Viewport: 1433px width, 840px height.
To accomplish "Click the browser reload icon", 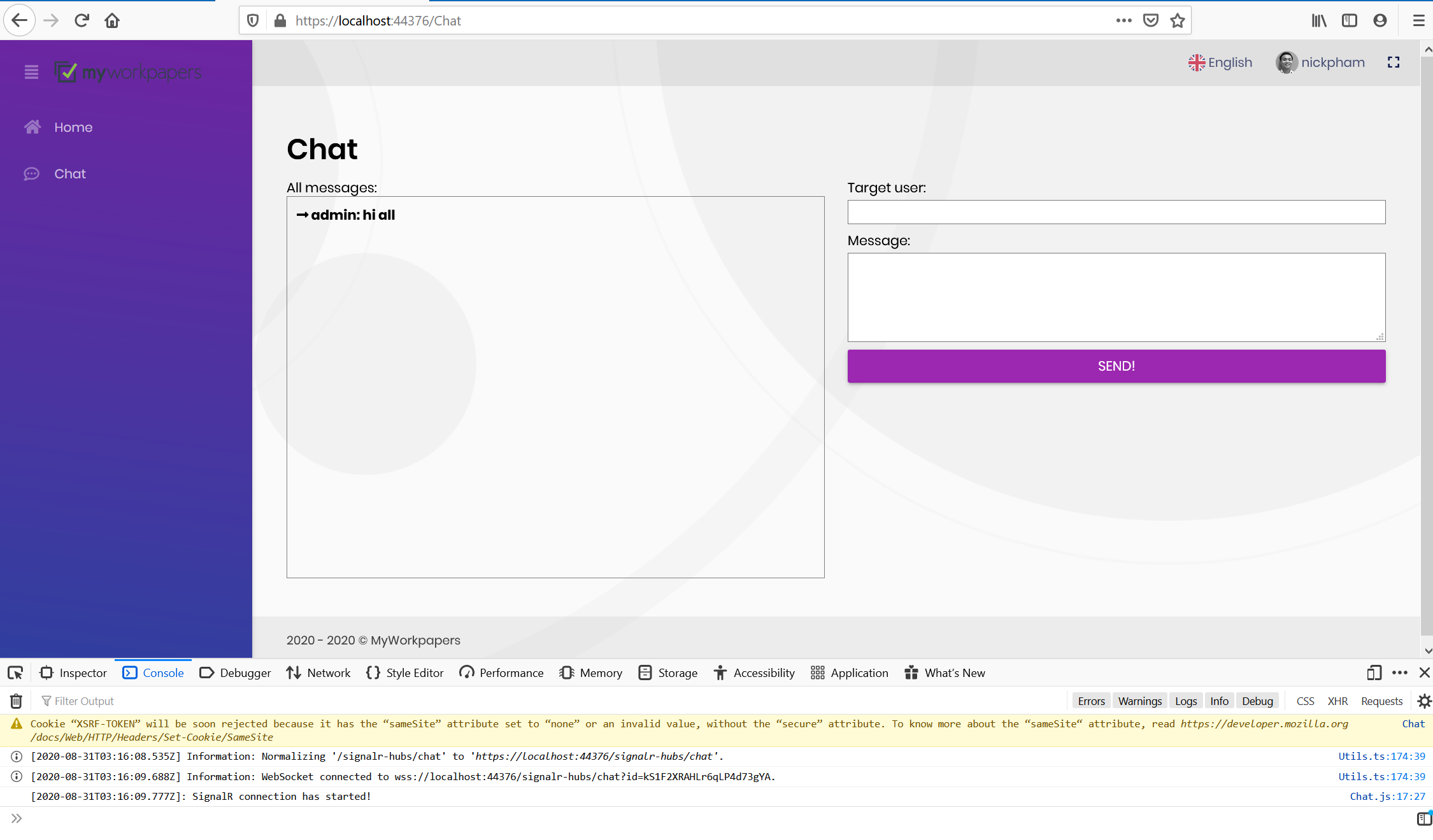I will click(82, 21).
